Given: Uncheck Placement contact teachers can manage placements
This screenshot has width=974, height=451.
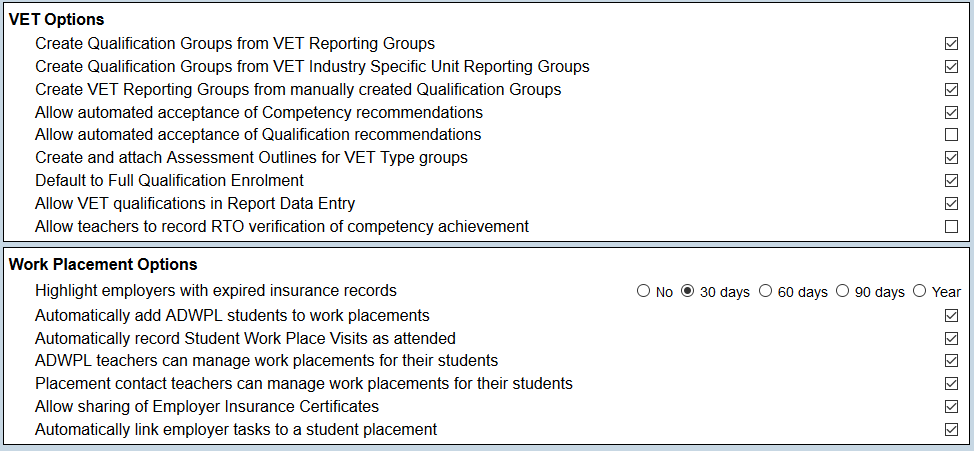Looking at the screenshot, I should [x=951, y=384].
